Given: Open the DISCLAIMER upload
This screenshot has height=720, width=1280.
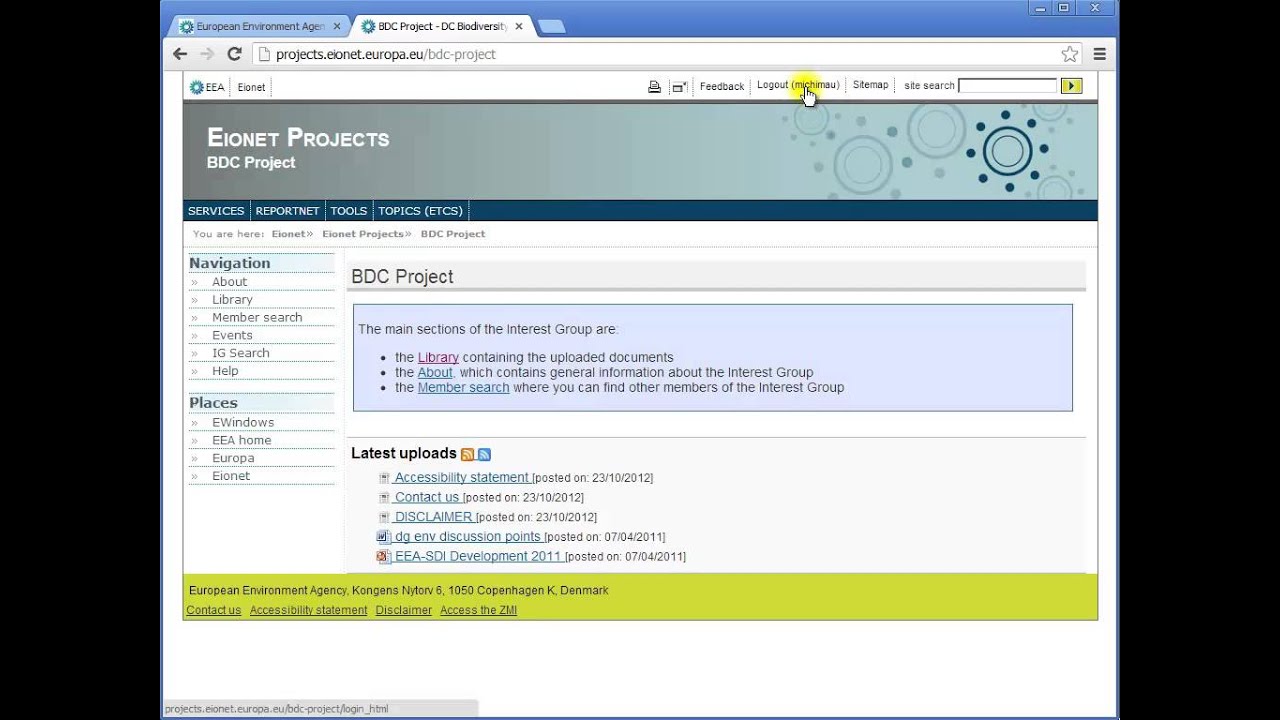Looking at the screenshot, I should (x=434, y=517).
